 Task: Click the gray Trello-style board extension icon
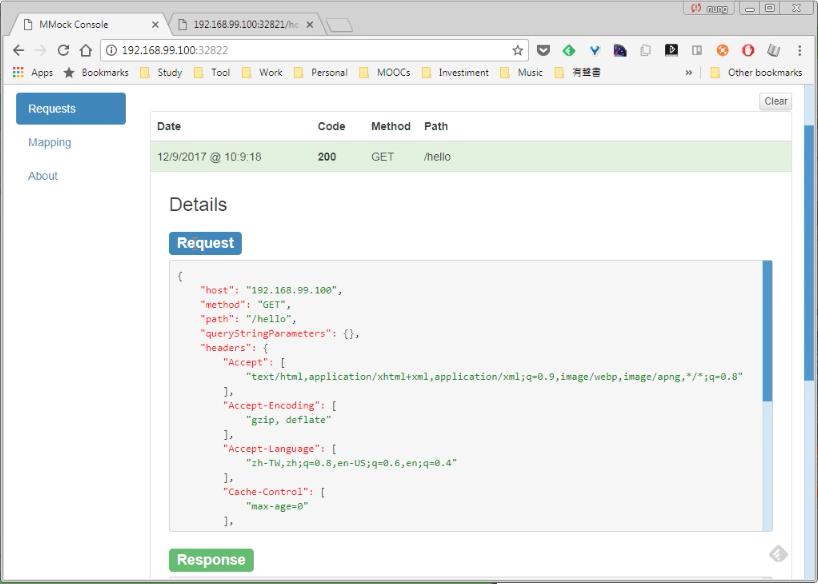pyautogui.click(x=696, y=50)
